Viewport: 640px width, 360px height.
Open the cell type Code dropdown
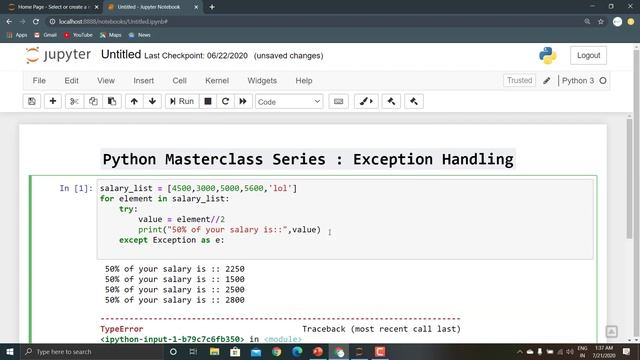pyautogui.click(x=289, y=102)
